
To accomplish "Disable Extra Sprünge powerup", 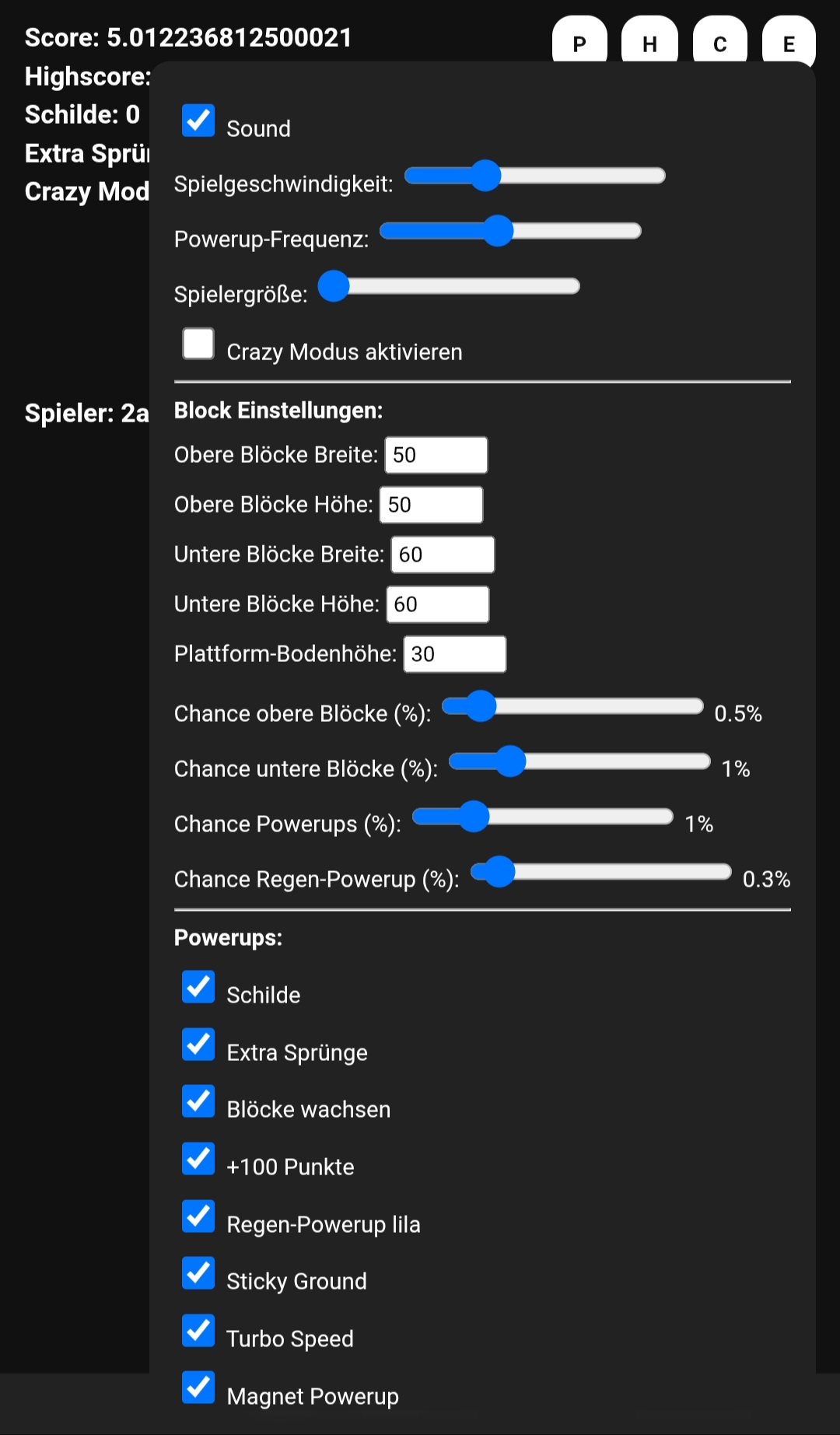I will [198, 1045].
